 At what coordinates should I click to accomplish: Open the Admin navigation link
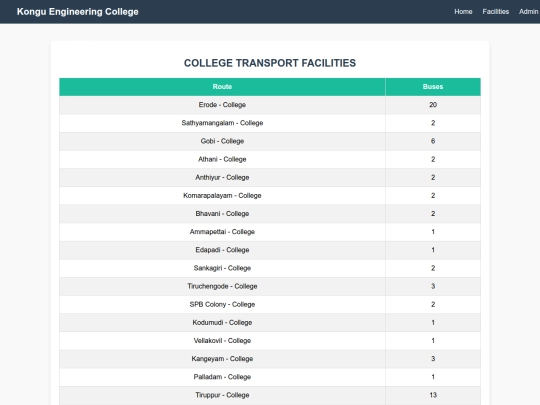pyautogui.click(x=529, y=12)
